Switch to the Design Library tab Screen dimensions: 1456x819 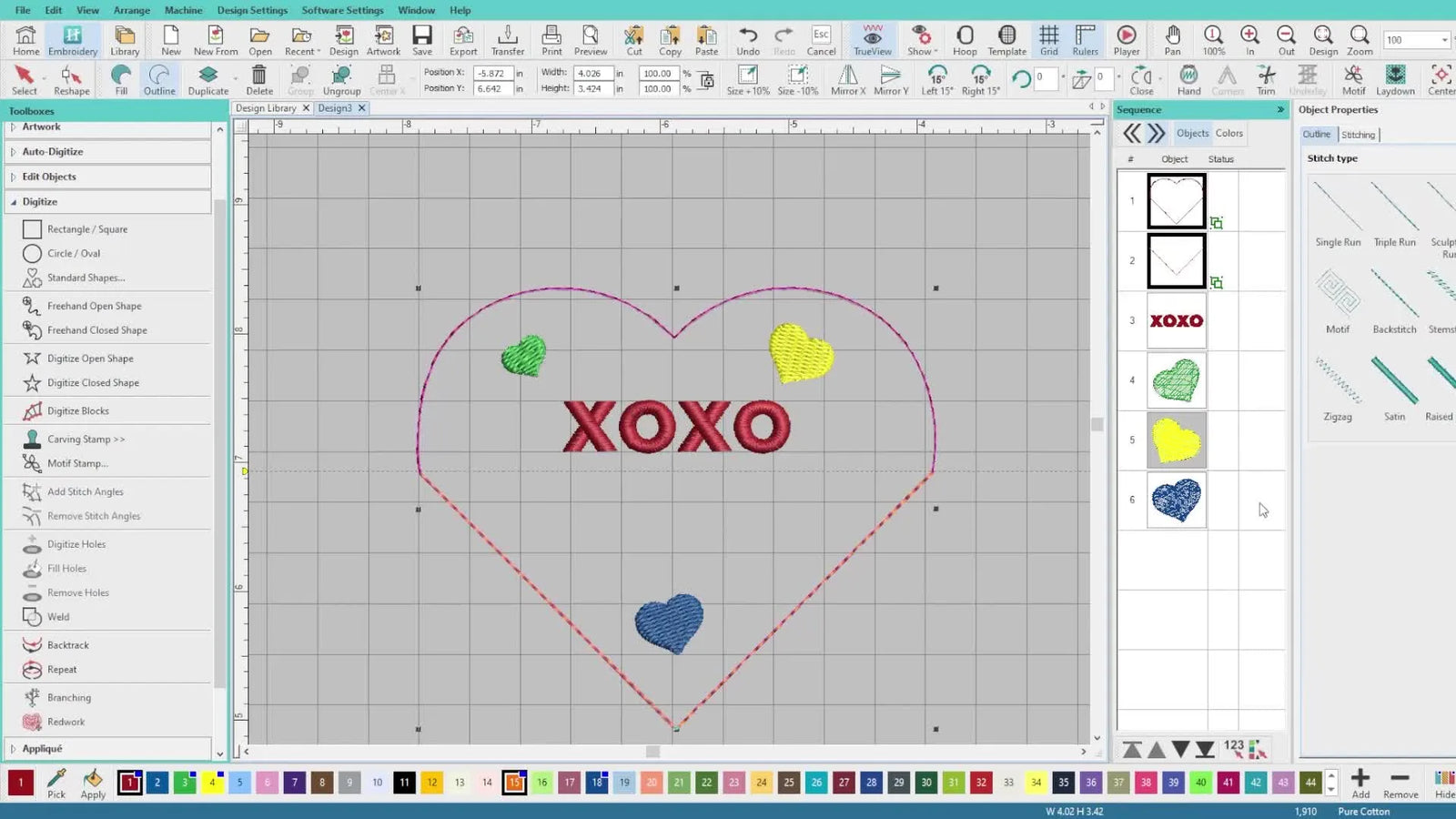[x=266, y=108]
